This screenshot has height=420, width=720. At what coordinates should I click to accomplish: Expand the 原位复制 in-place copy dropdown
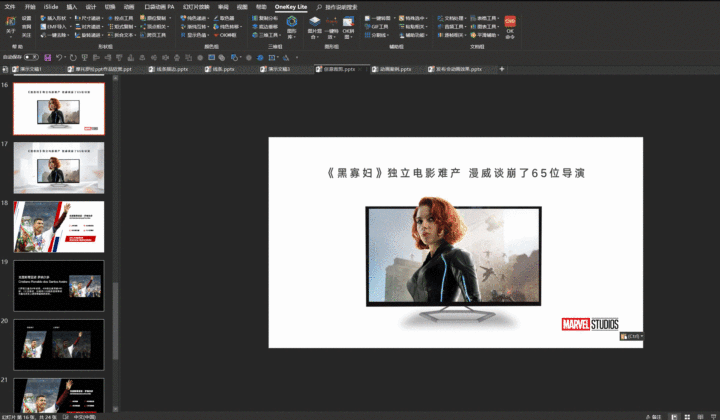click(170, 18)
